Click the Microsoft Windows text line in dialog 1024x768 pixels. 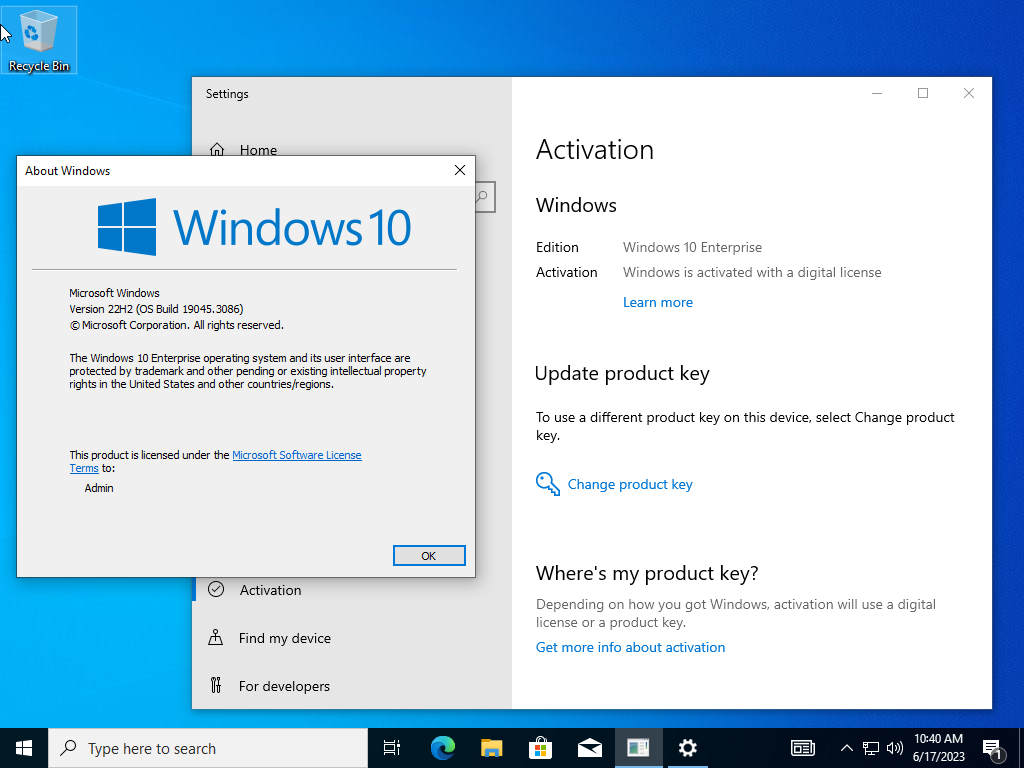click(x=114, y=293)
